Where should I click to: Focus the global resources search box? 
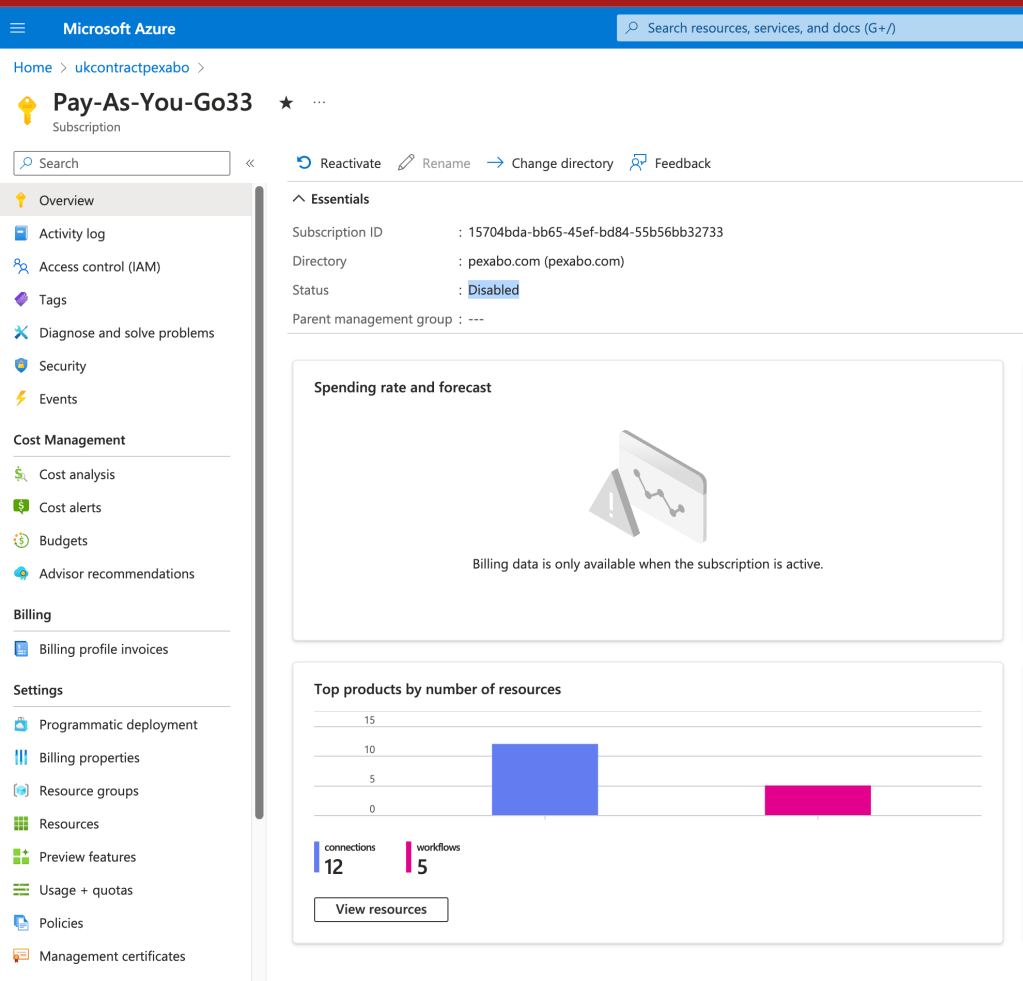(819, 28)
